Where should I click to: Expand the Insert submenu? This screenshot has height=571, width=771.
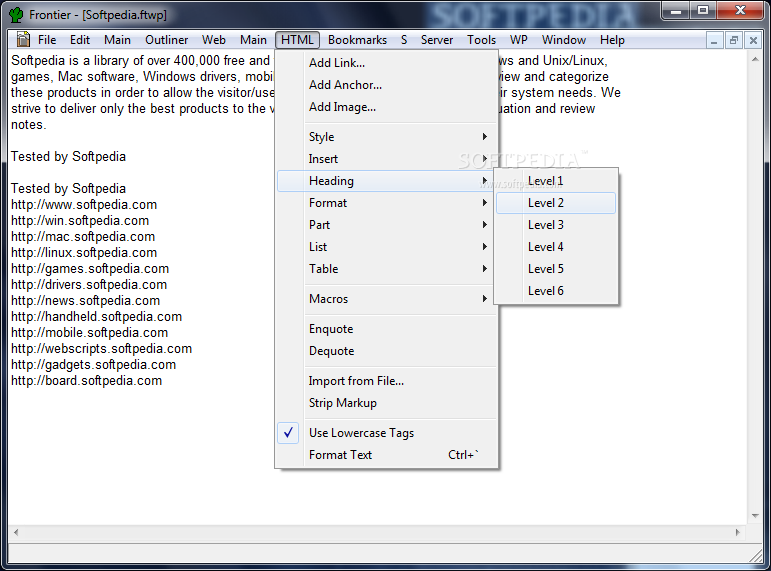click(387, 159)
